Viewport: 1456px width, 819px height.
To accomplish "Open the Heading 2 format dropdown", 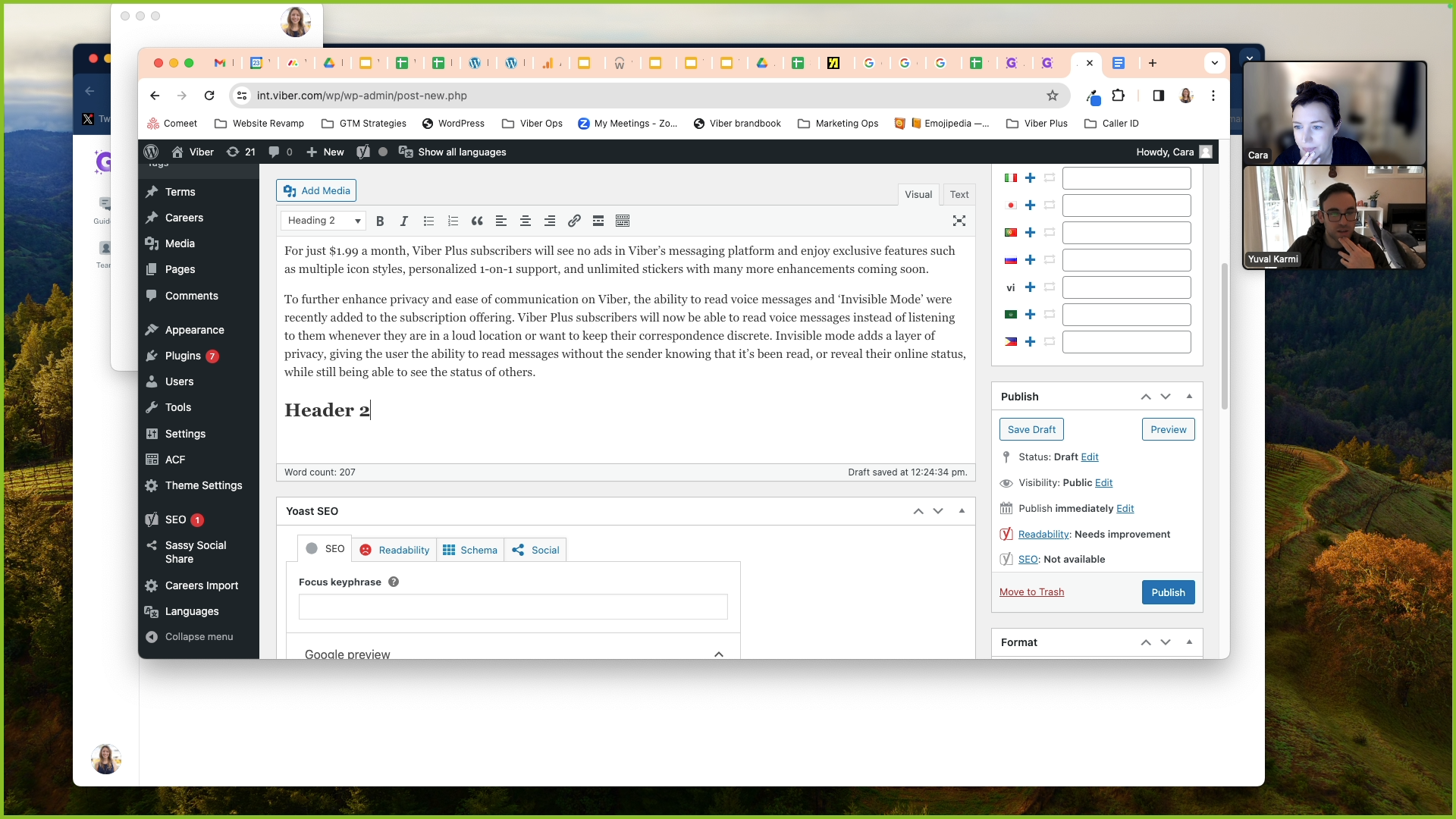I will [x=324, y=221].
